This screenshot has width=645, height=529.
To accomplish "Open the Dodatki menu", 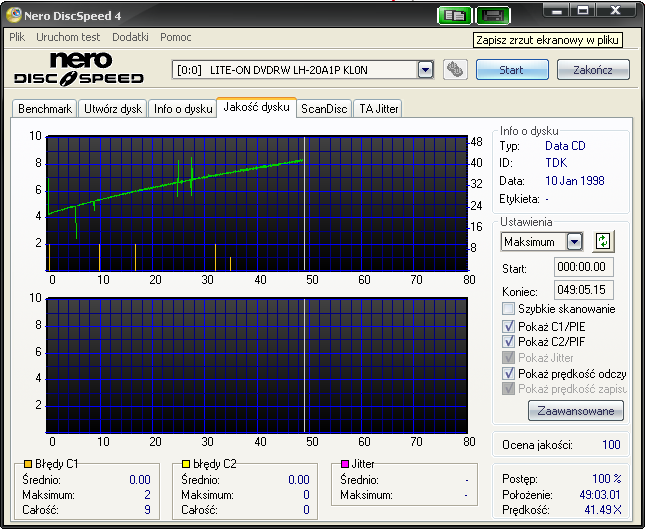I will pos(130,37).
